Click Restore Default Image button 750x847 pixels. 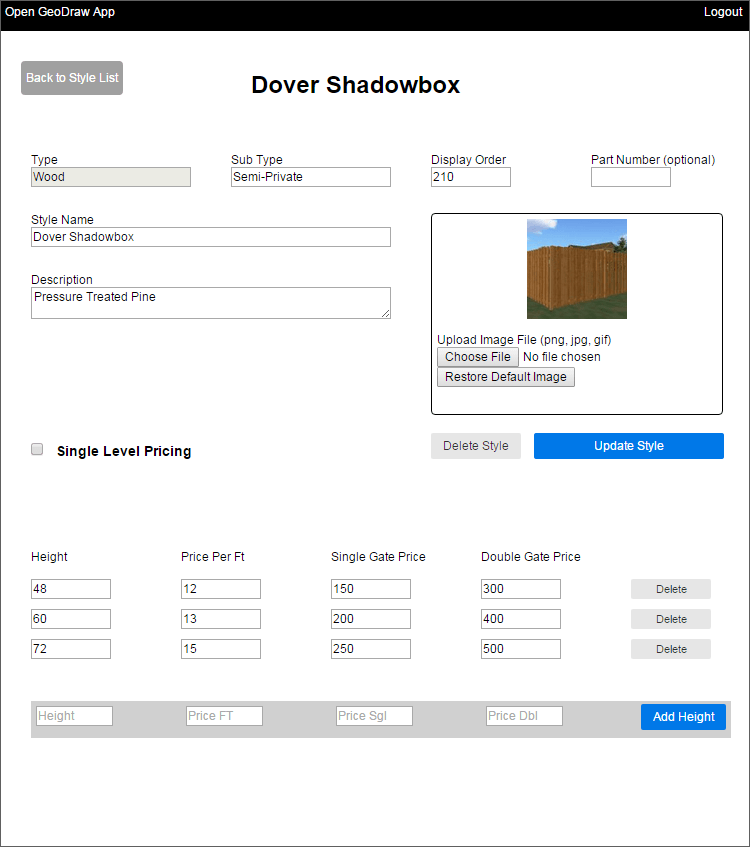pos(506,377)
